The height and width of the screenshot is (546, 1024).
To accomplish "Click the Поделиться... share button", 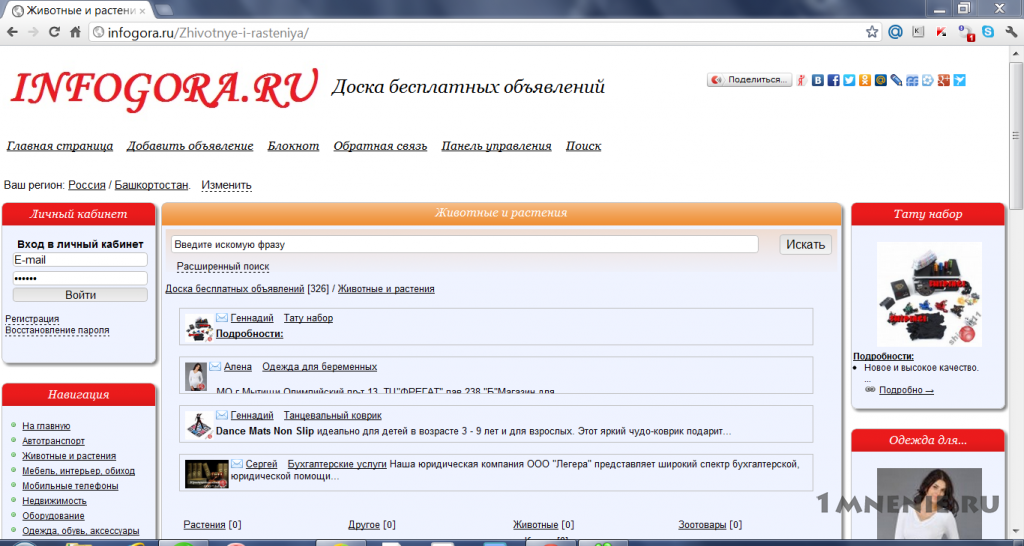I will coord(749,80).
